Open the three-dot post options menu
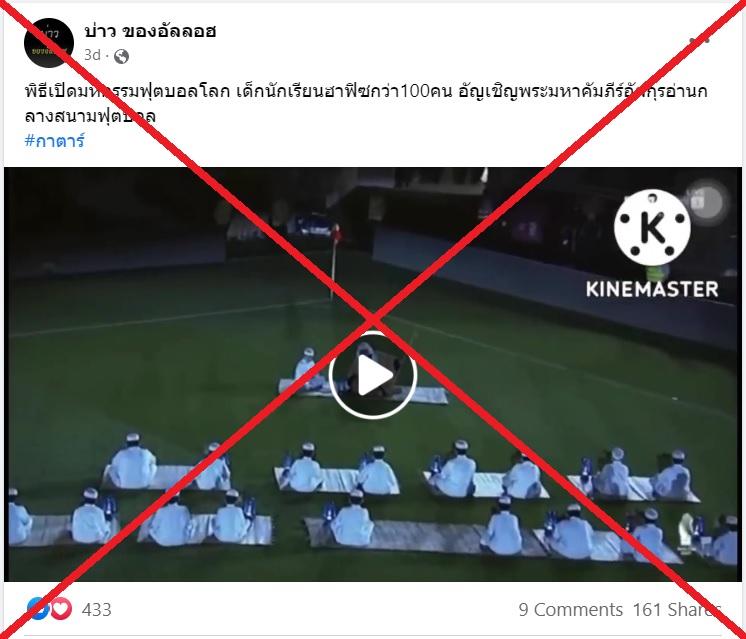 [699, 41]
